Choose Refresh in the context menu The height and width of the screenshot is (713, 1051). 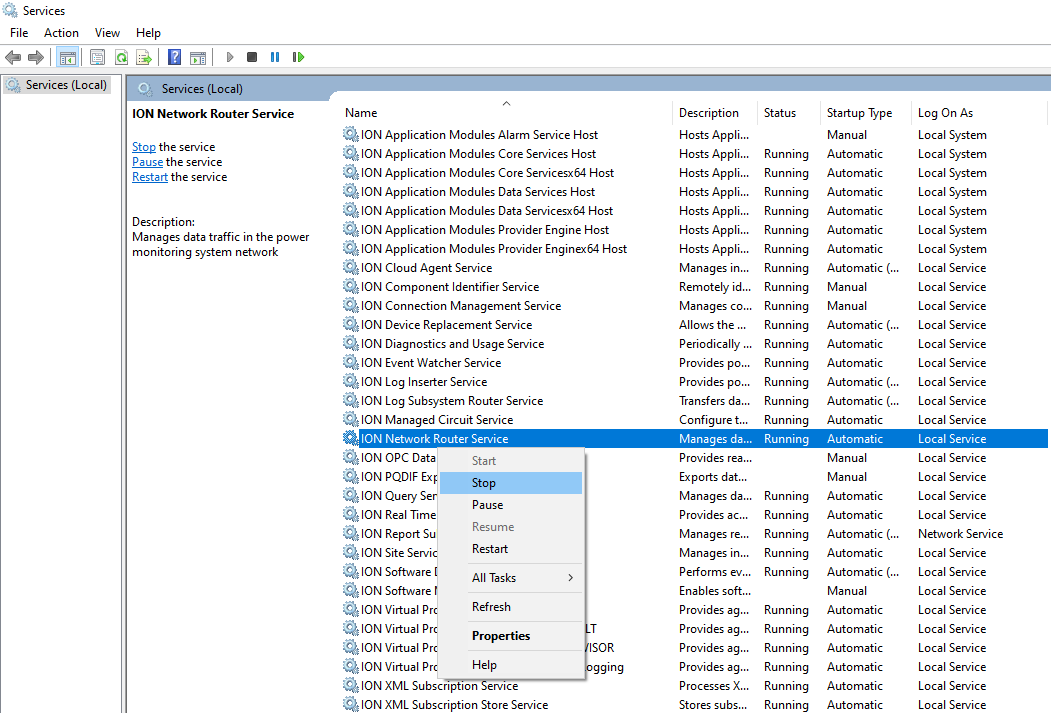pos(511,606)
